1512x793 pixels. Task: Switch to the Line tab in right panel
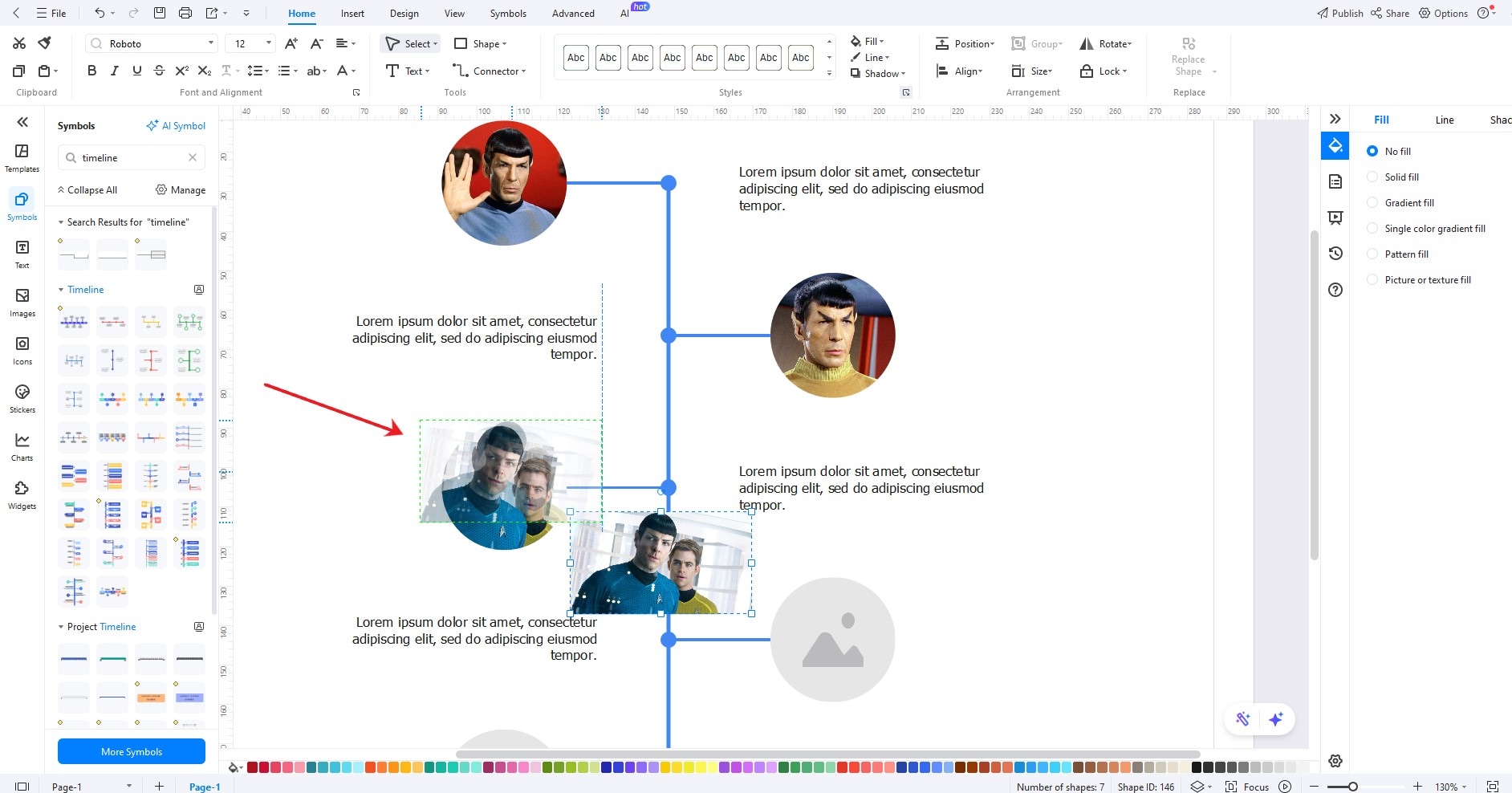coord(1445,120)
